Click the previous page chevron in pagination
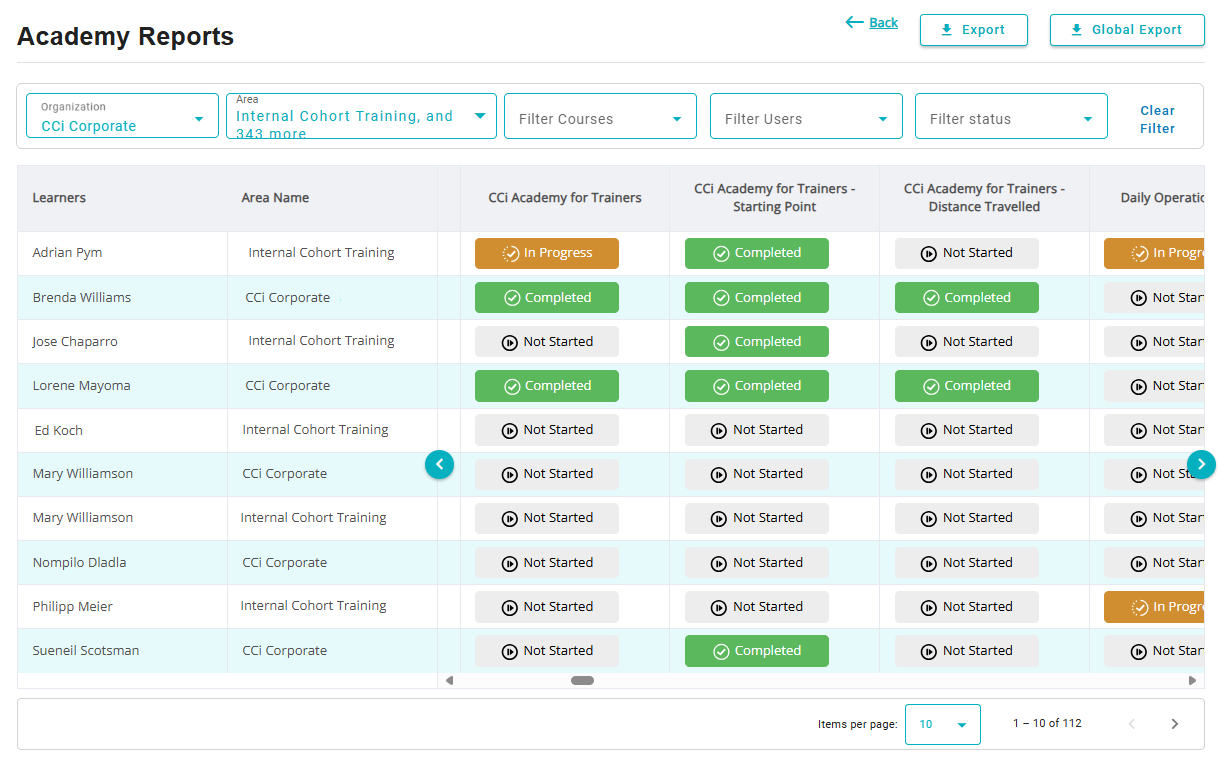The width and height of the screenshot is (1224, 766). click(1132, 724)
